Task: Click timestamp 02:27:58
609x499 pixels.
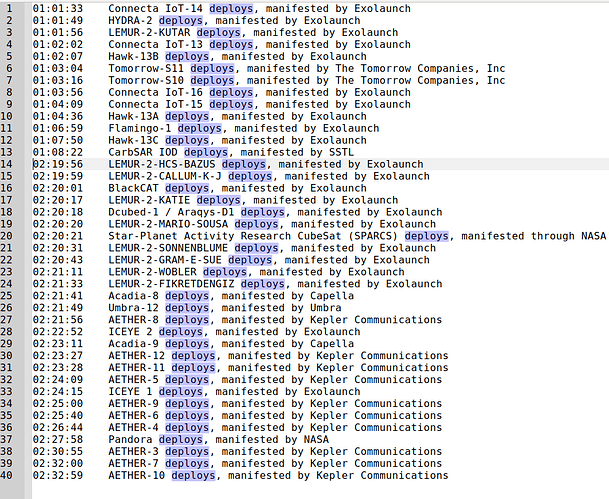Action: click(x=57, y=440)
